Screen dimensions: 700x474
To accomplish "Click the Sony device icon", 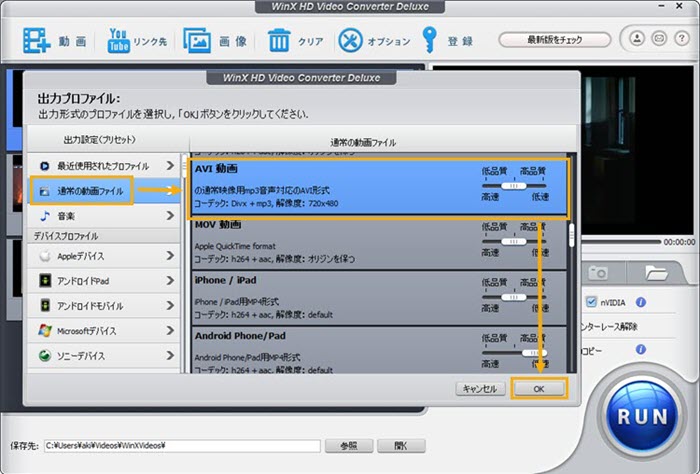I will [x=45, y=356].
